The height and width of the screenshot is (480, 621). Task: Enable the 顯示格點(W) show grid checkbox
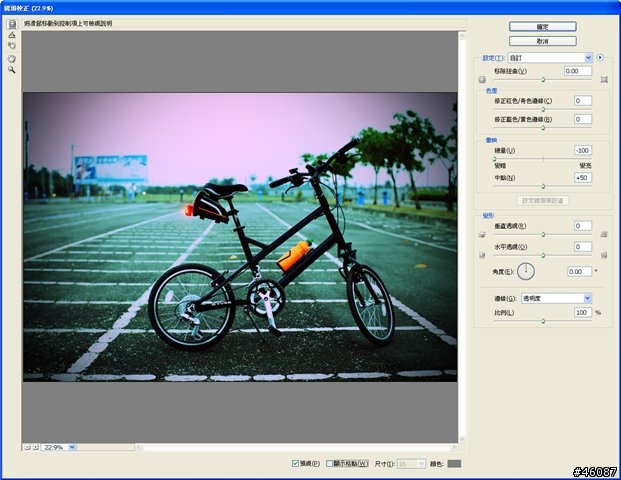pyautogui.click(x=329, y=463)
